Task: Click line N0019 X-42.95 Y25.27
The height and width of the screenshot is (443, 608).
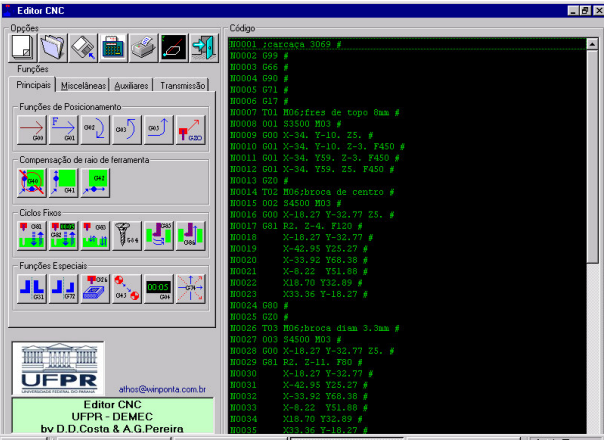Action: (x=408, y=249)
